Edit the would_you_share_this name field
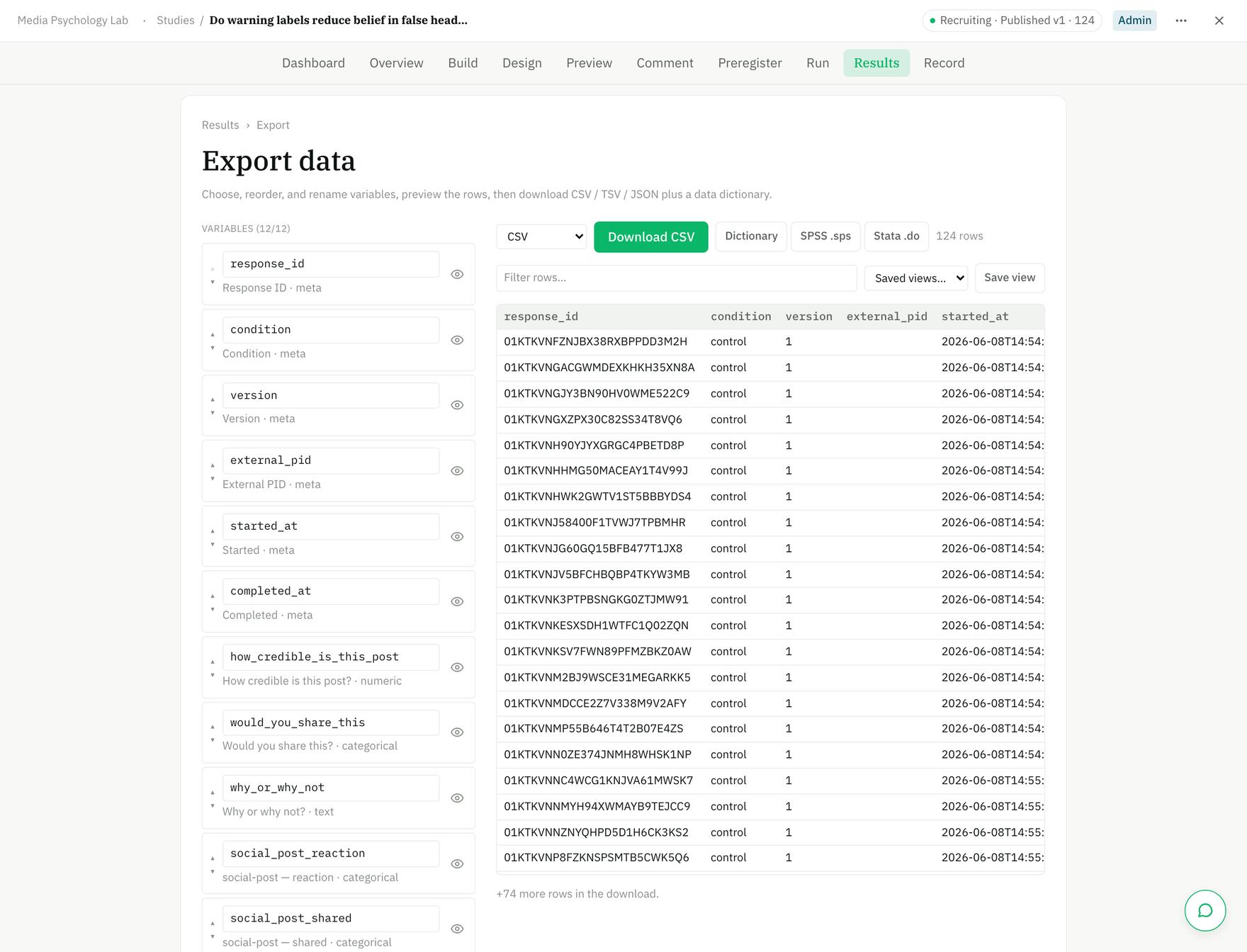This screenshot has width=1247, height=952. tap(331, 722)
